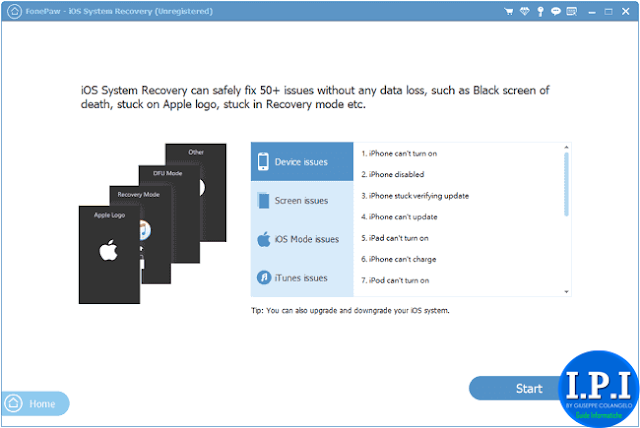Select the iOS Mode issues tab

click(x=302, y=239)
